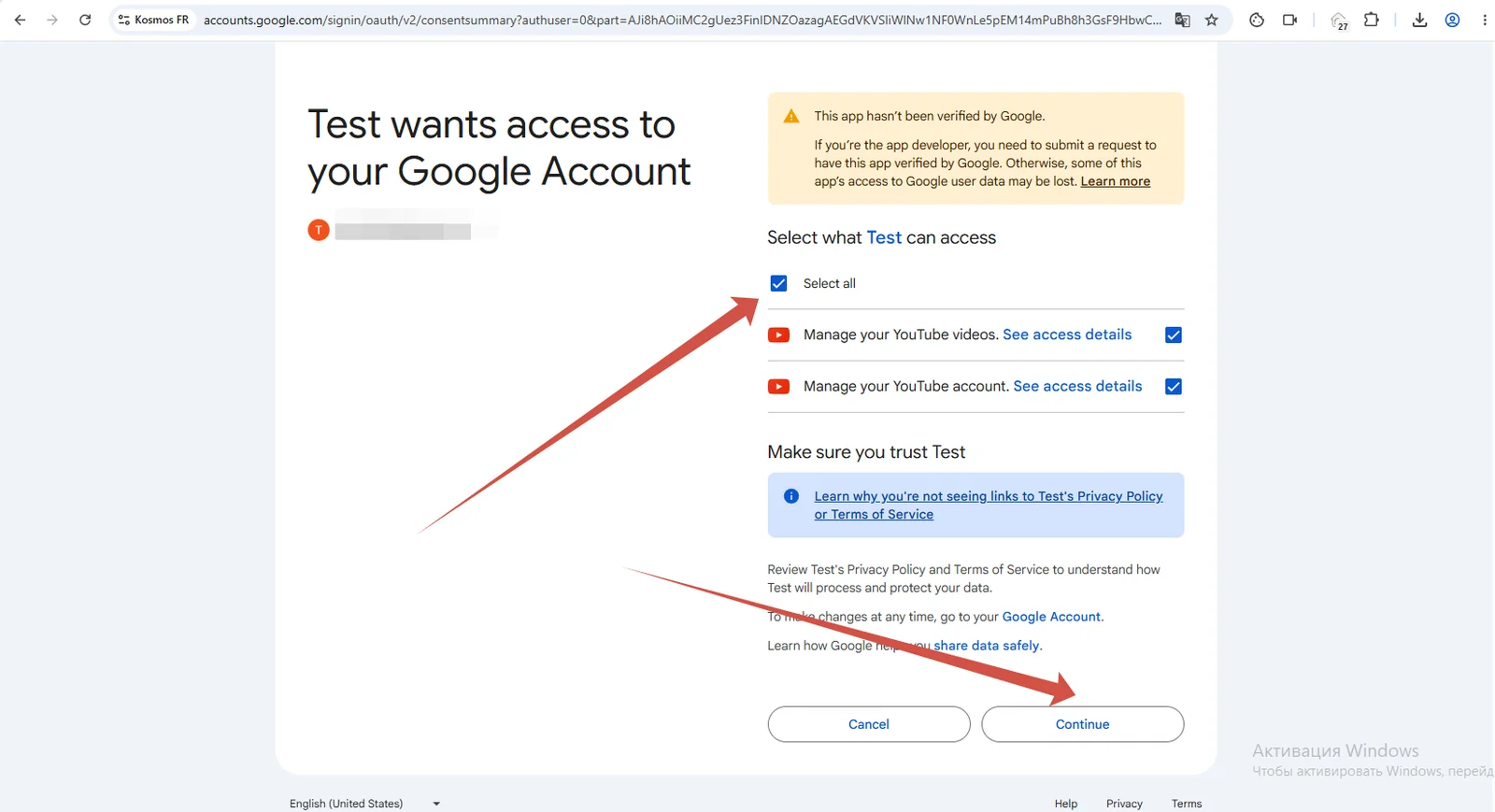Image resolution: width=1495 pixels, height=812 pixels.
Task: Open Learn more link in warning box
Action: [x=1116, y=181]
